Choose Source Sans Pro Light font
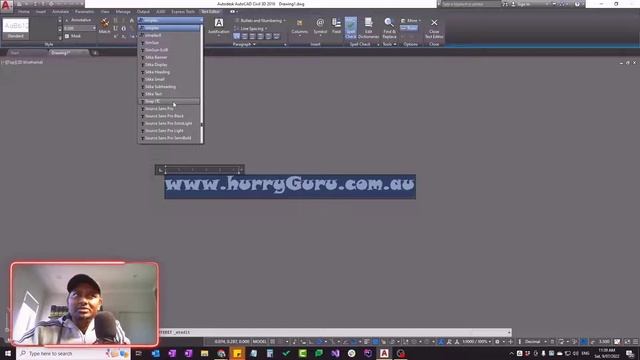Viewport: 640px width, 360px height. tap(170, 131)
